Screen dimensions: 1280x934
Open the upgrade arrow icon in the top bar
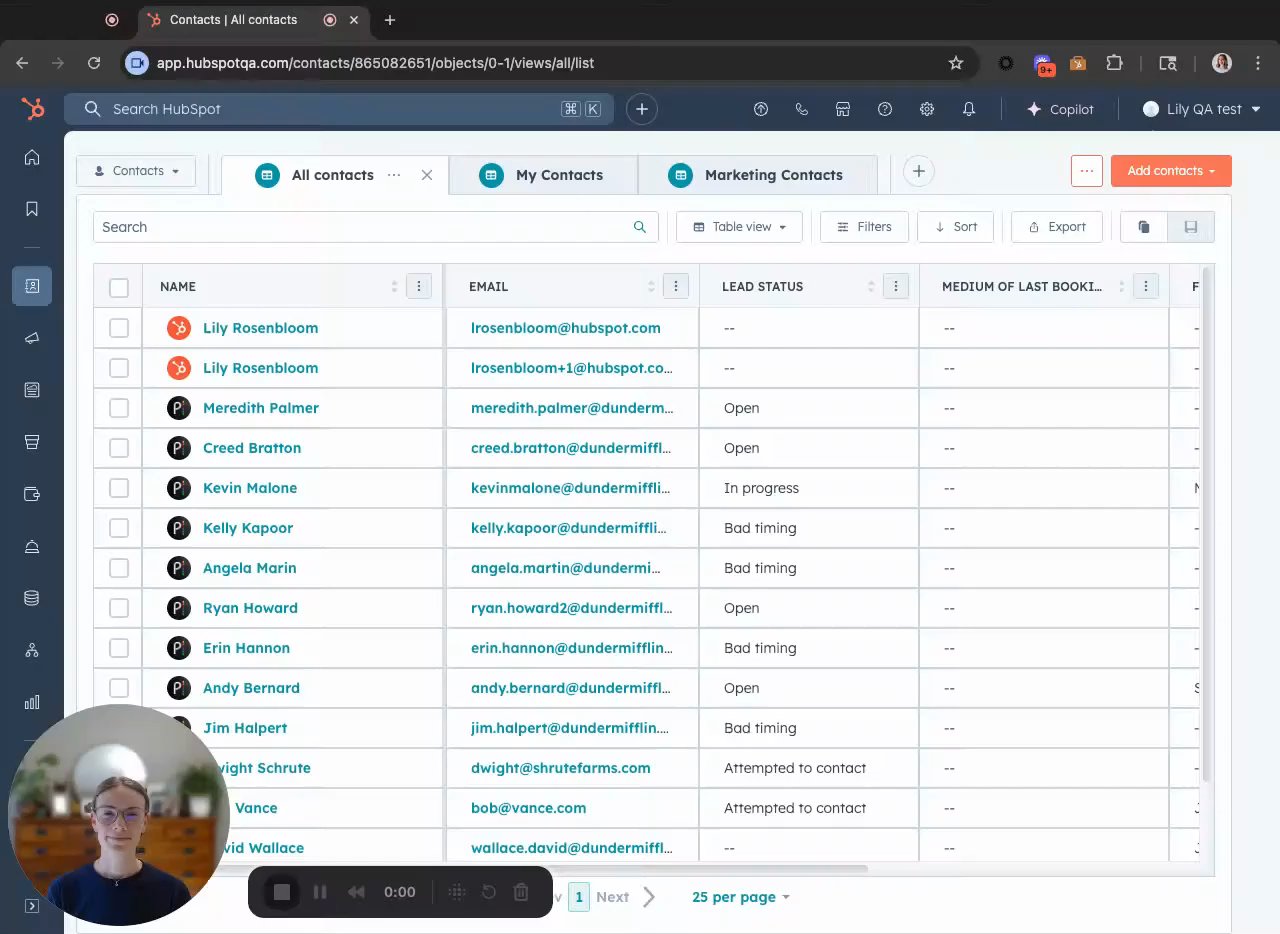(x=761, y=109)
